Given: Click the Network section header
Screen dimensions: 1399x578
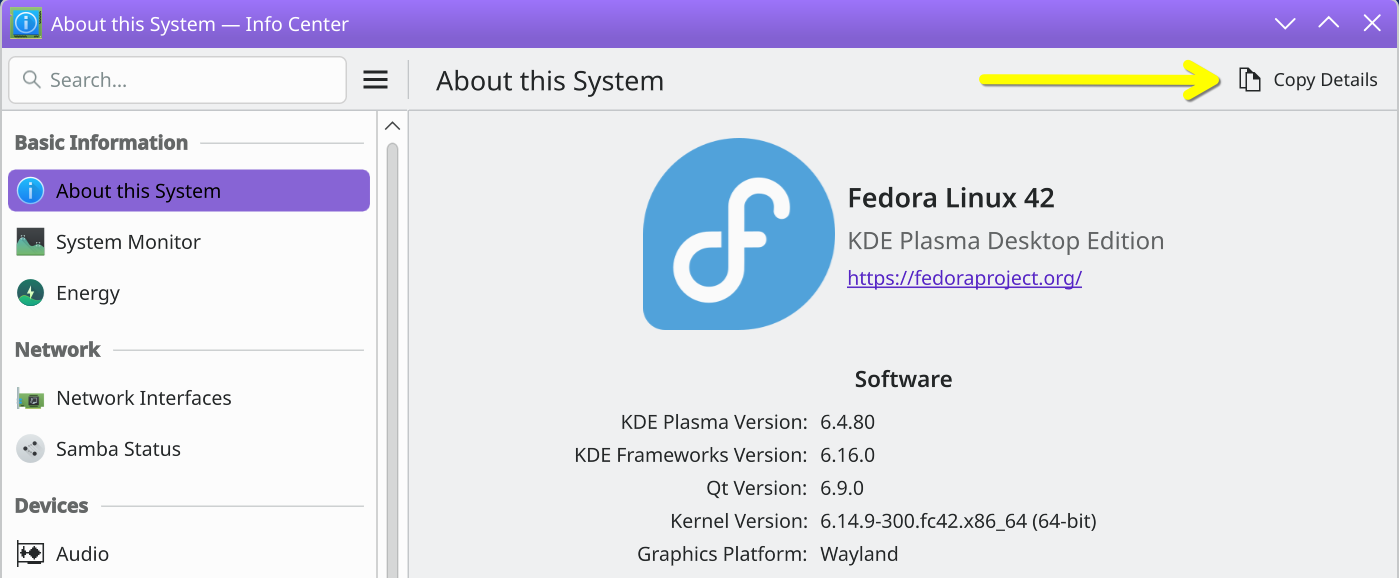Looking at the screenshot, I should [58, 350].
